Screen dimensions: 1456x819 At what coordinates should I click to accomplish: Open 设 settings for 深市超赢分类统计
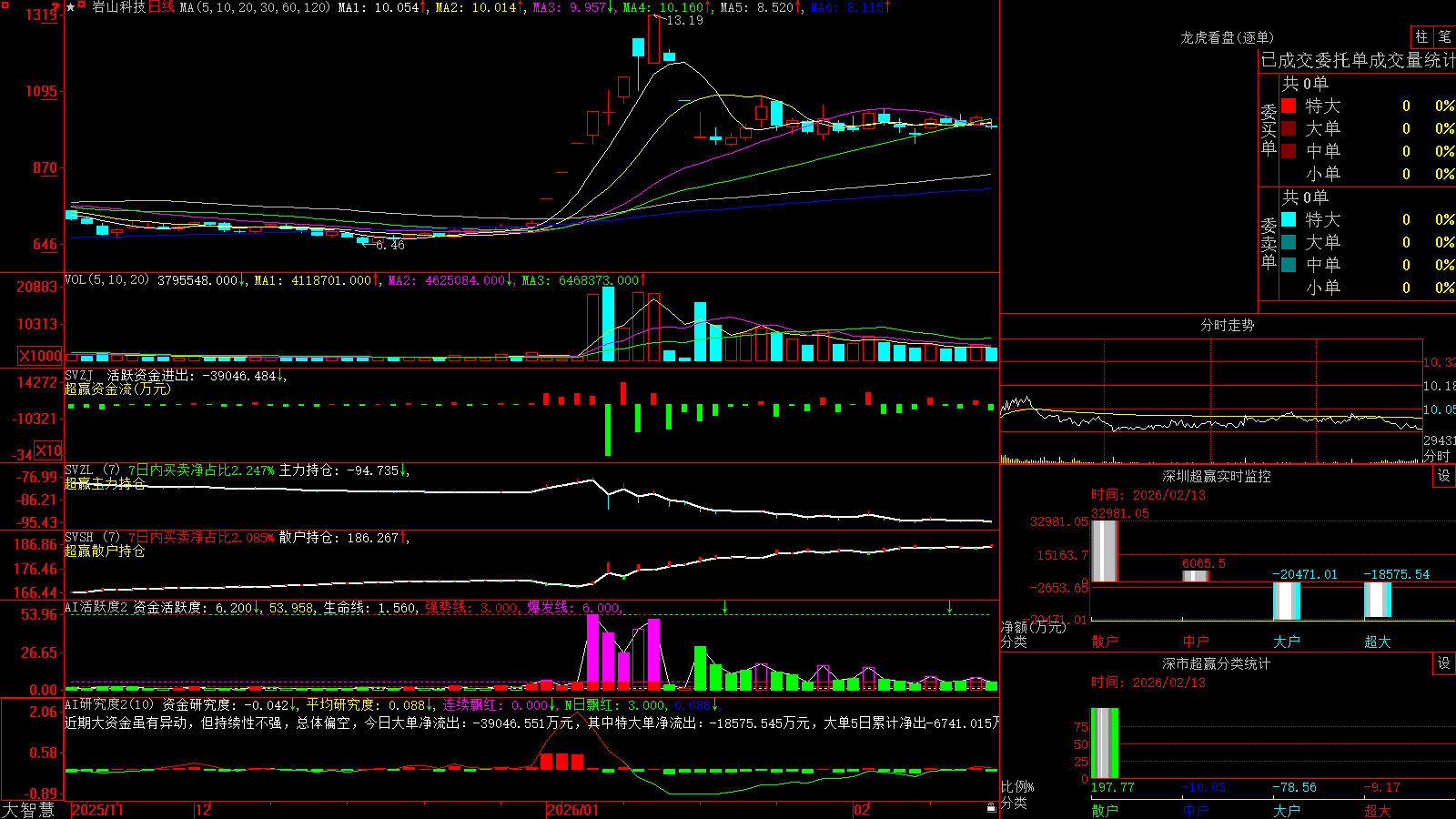pyautogui.click(x=1444, y=663)
